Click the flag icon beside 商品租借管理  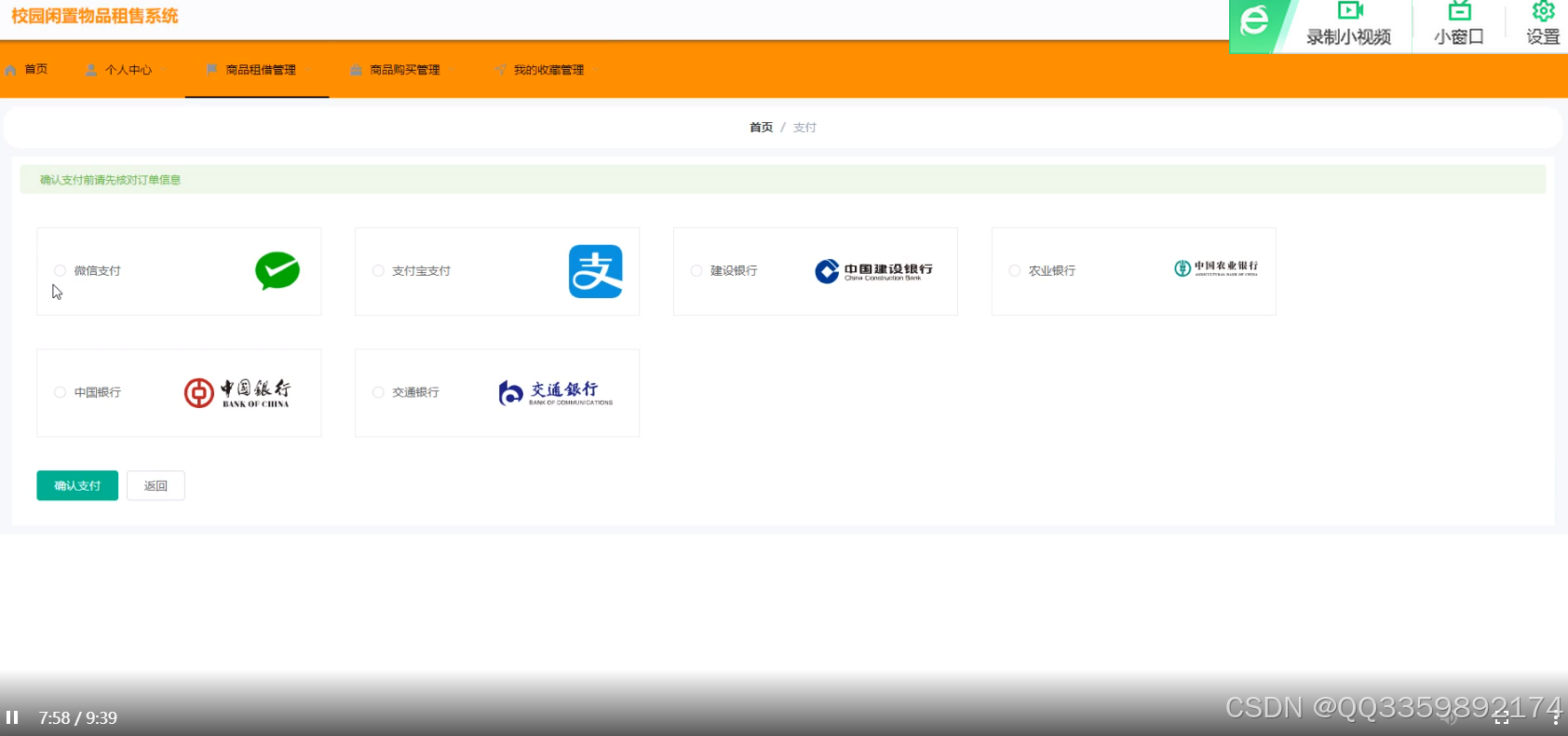coord(212,70)
